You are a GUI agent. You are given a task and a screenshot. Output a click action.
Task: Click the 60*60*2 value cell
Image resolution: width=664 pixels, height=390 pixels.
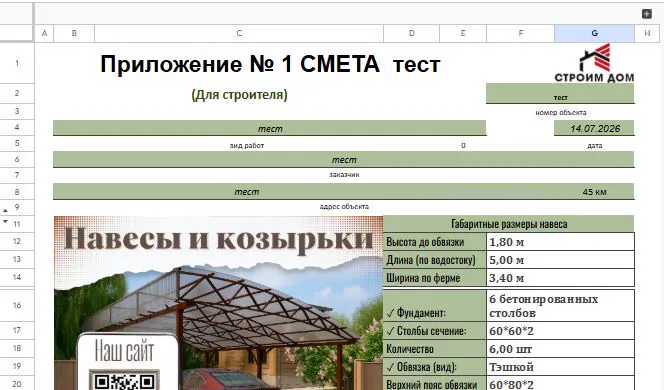[560, 331]
